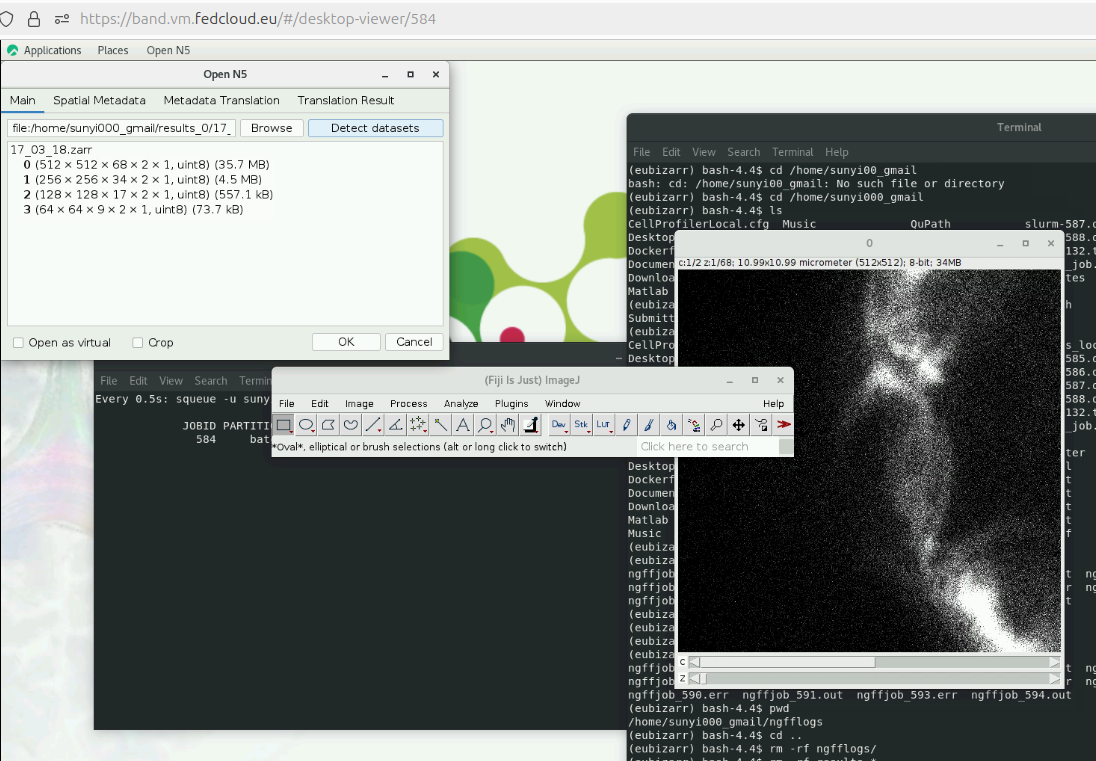The height and width of the screenshot is (761, 1096).
Task: Open the ImageJ File menu
Action: coord(287,403)
